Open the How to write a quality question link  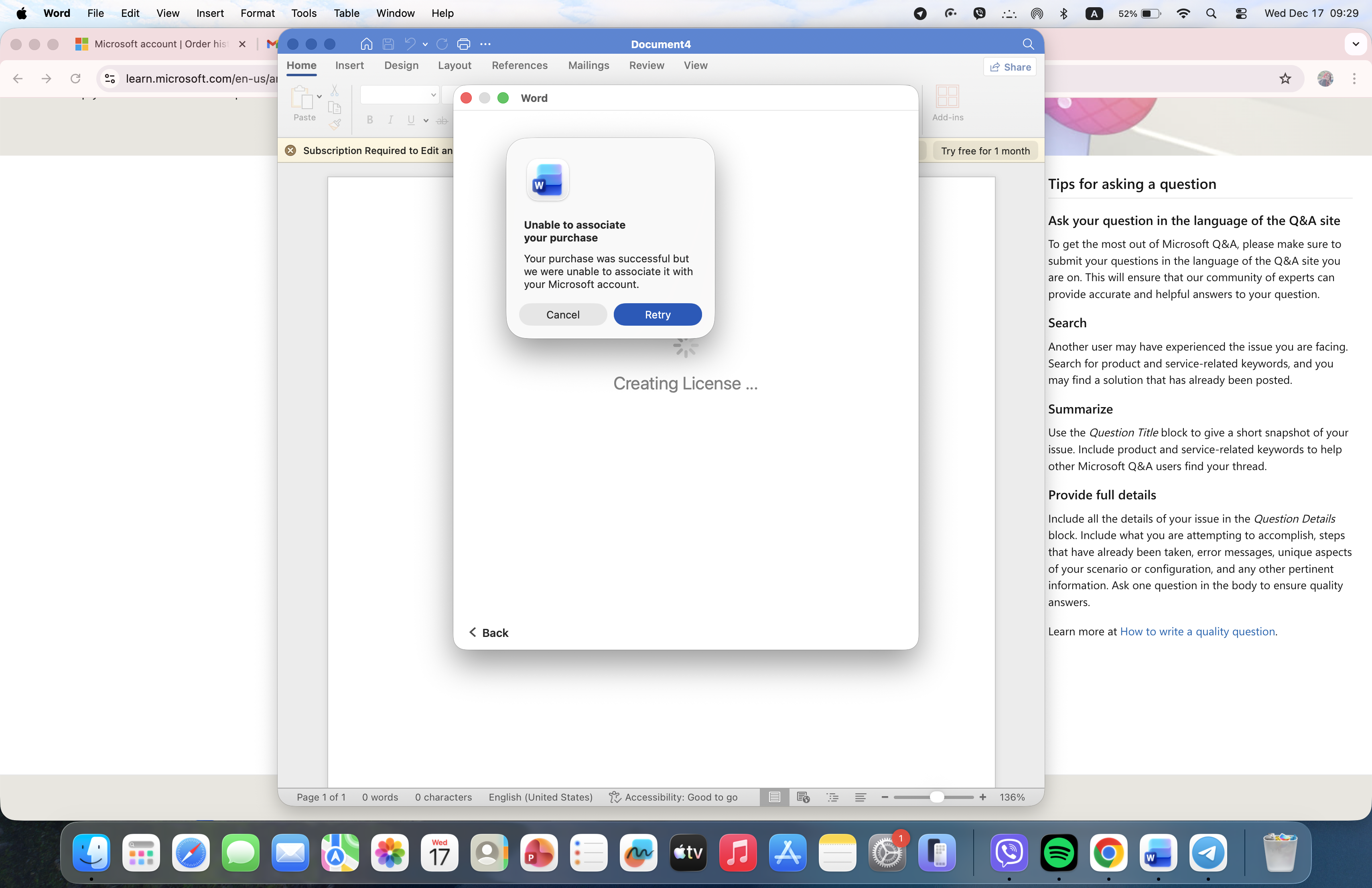[1197, 631]
